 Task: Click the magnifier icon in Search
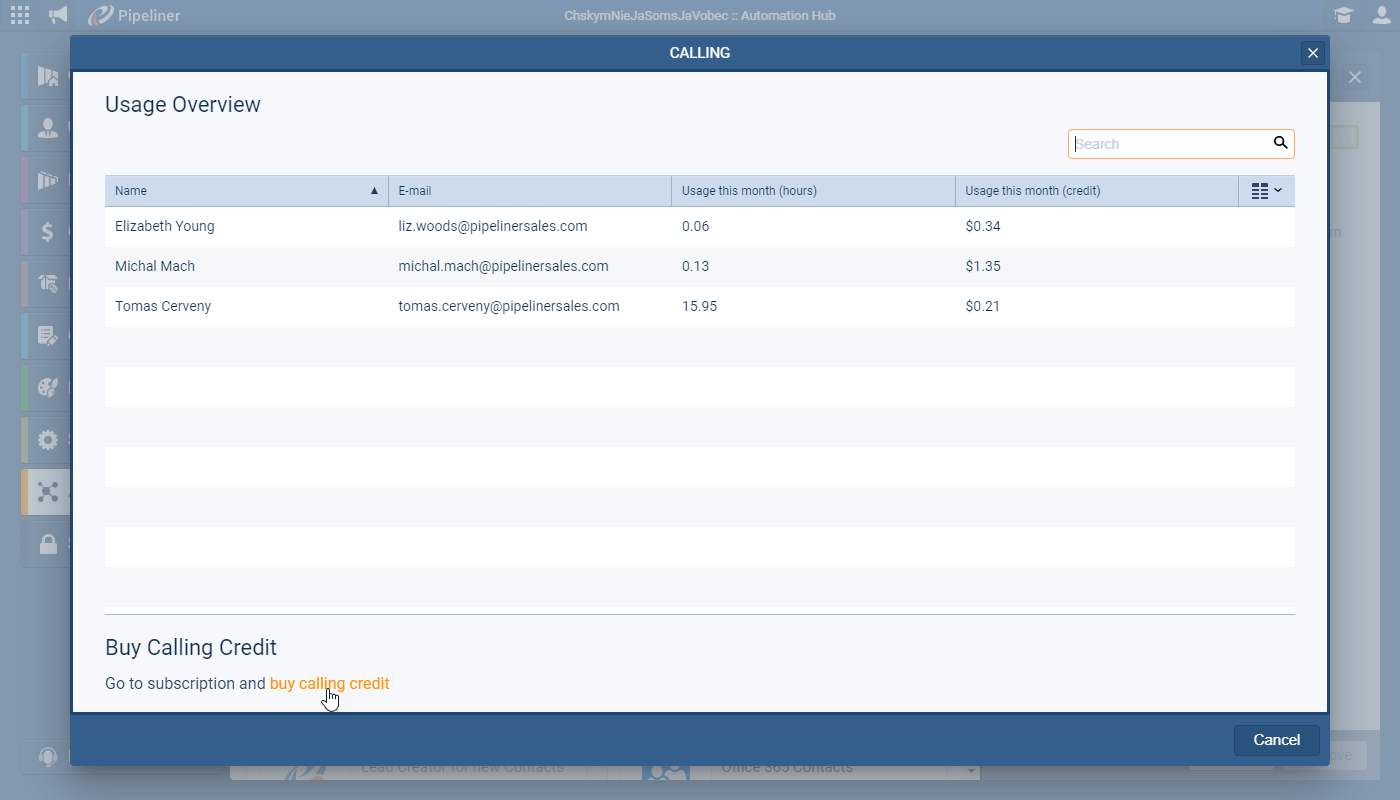coord(1280,143)
